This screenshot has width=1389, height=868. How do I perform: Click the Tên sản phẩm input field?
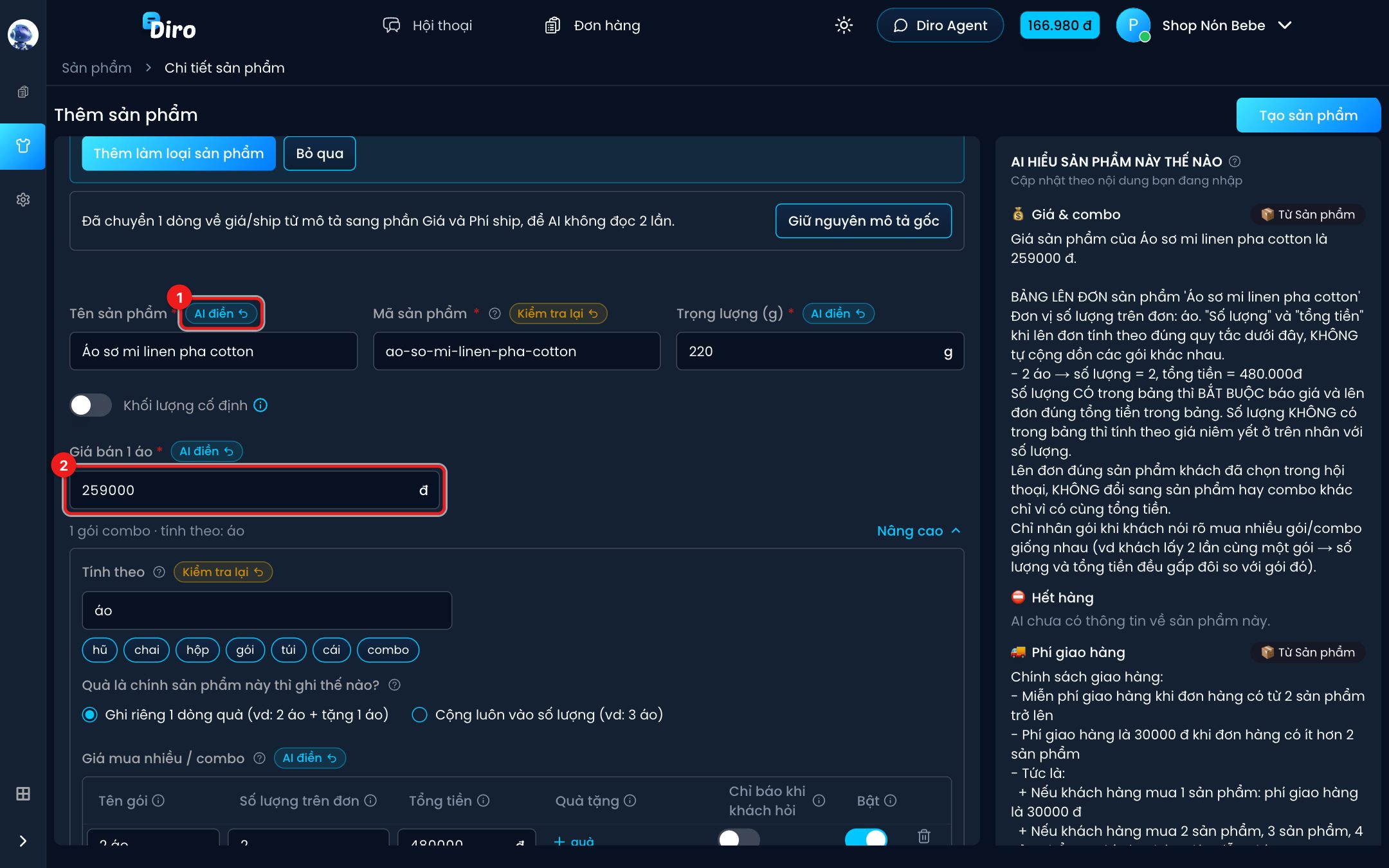(x=213, y=352)
